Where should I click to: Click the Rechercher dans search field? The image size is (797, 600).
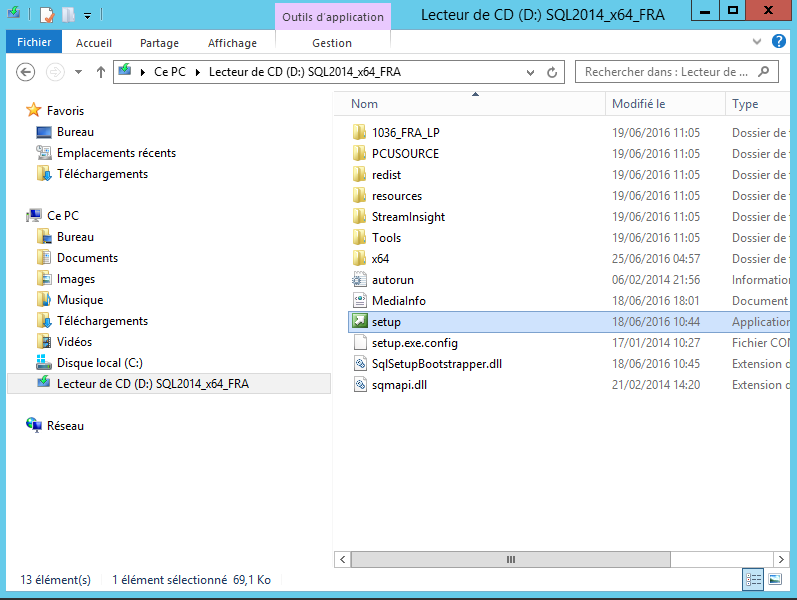pos(677,72)
